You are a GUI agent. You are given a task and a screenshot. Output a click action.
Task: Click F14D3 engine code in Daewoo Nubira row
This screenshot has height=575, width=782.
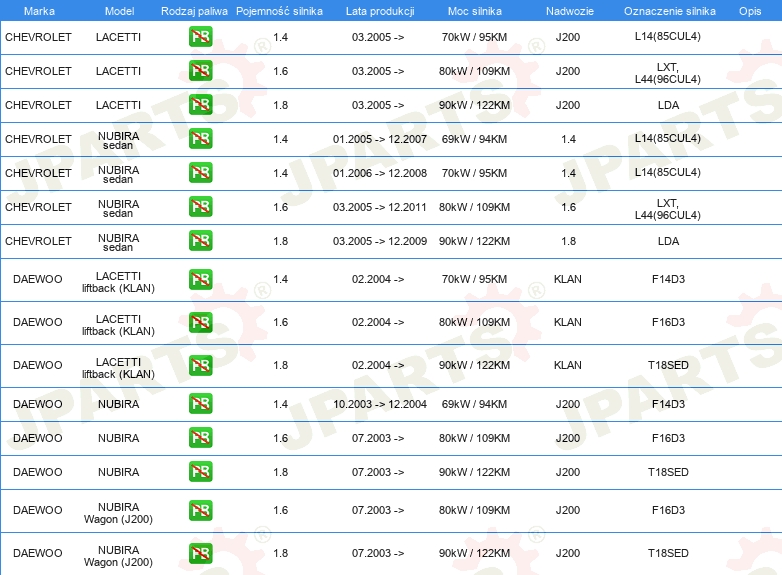(668, 404)
